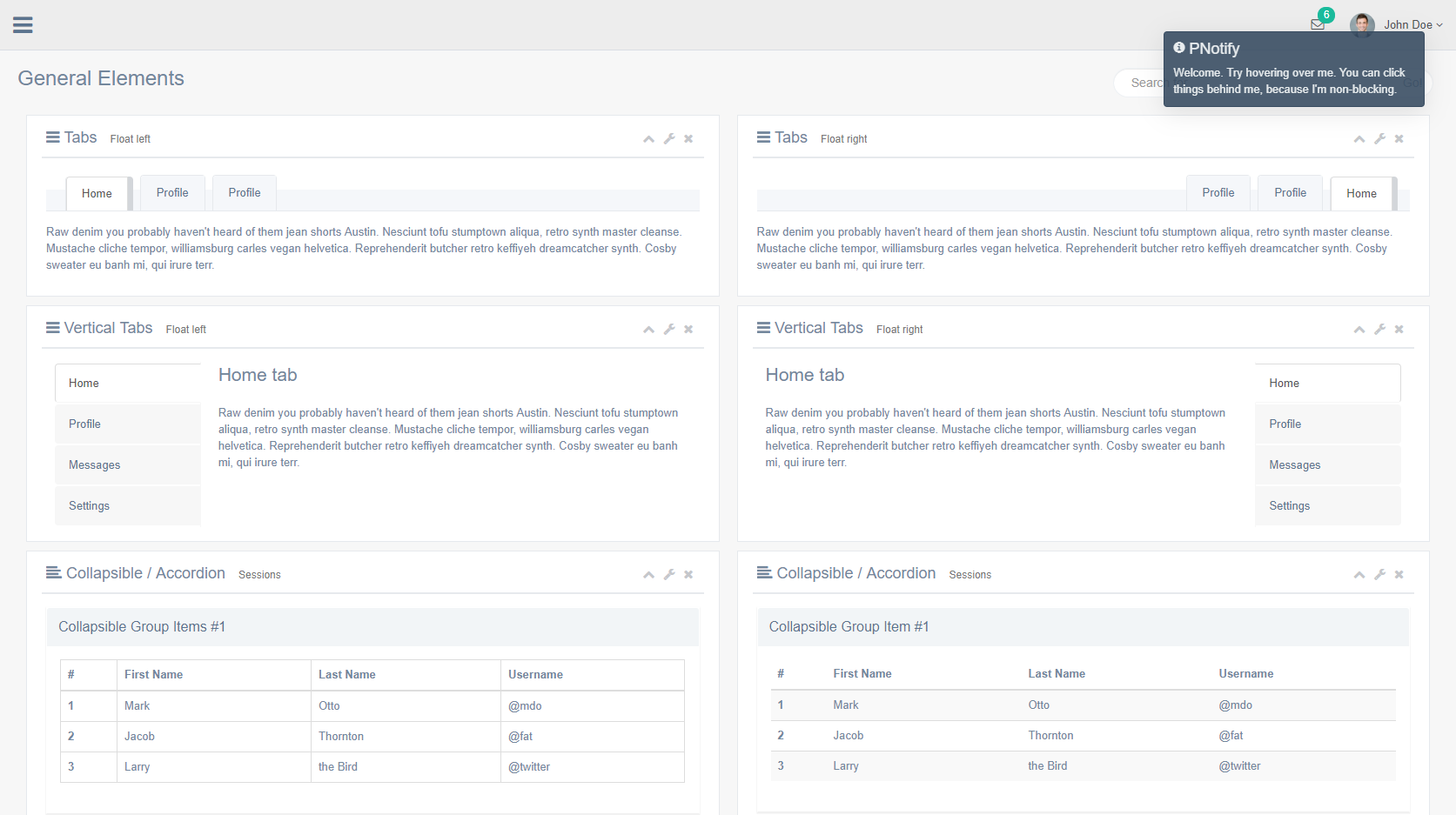Viewport: 1456px width, 815px height.
Task: Close the right Collapsible / Accordion panel
Action: (1399, 575)
